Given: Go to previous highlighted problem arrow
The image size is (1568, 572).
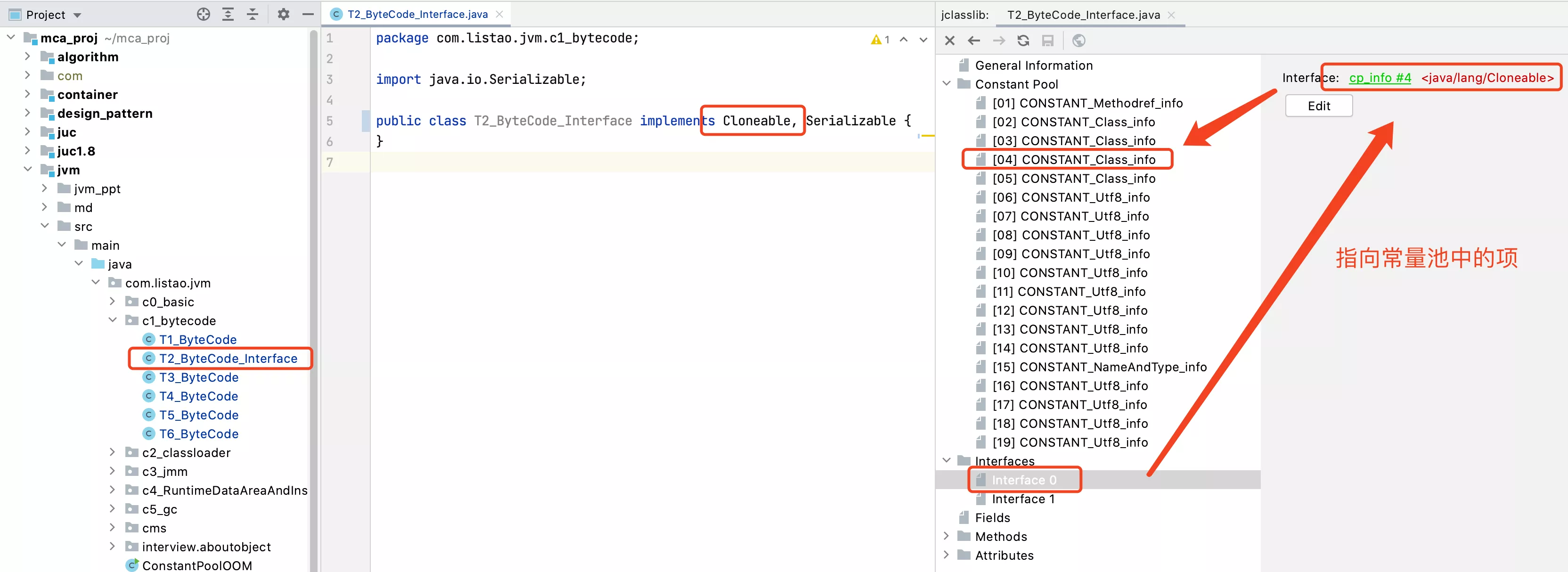Looking at the screenshot, I should click(x=904, y=40).
